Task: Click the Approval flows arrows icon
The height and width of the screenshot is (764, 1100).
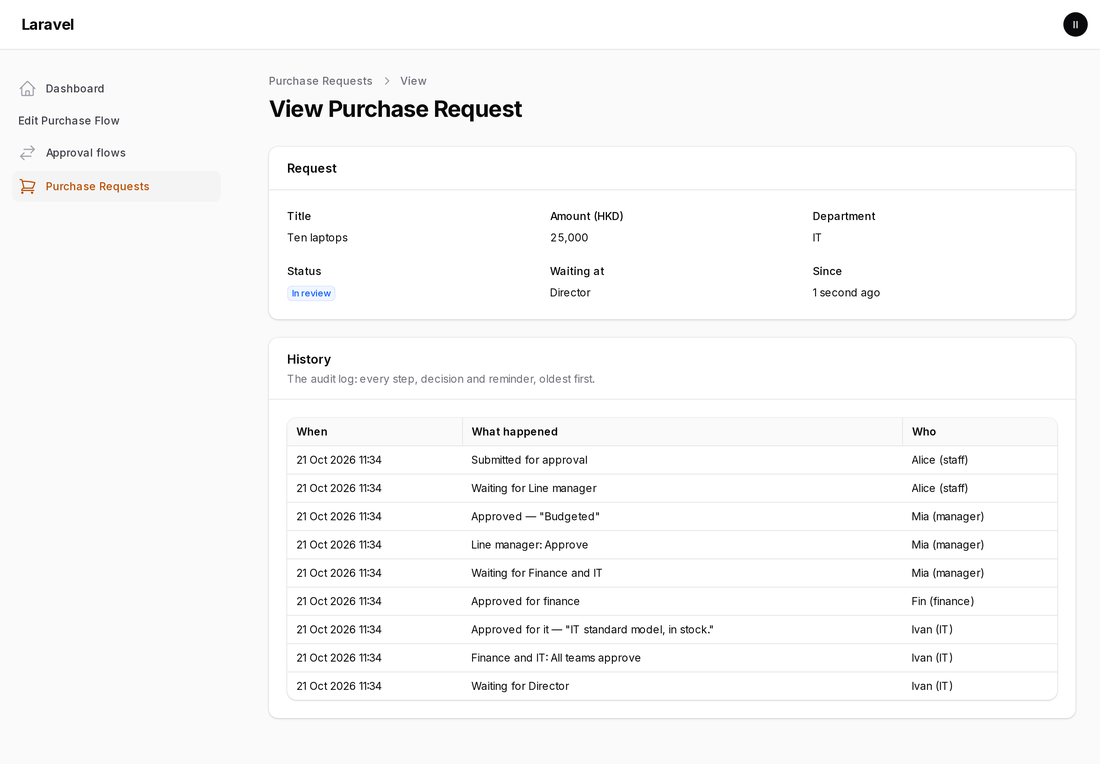Action: [27, 153]
